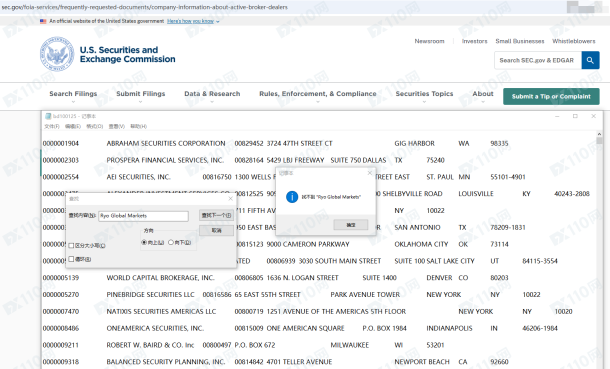Click the Find what text field
610x369 pixels.
pyautogui.click(x=144, y=216)
